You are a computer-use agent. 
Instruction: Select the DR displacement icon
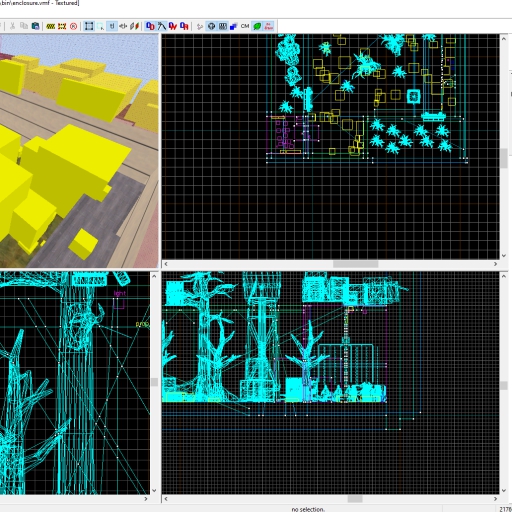184,26
